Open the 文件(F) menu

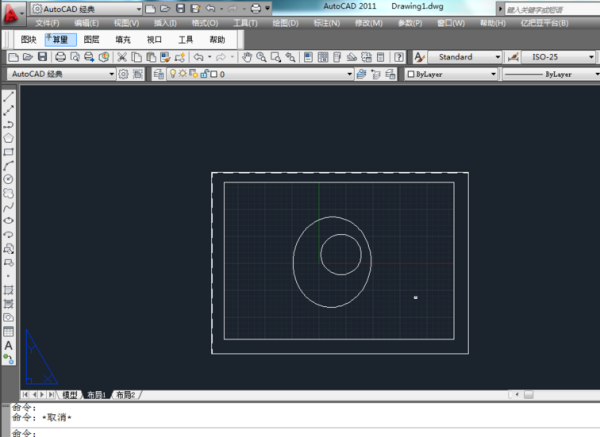(47, 23)
